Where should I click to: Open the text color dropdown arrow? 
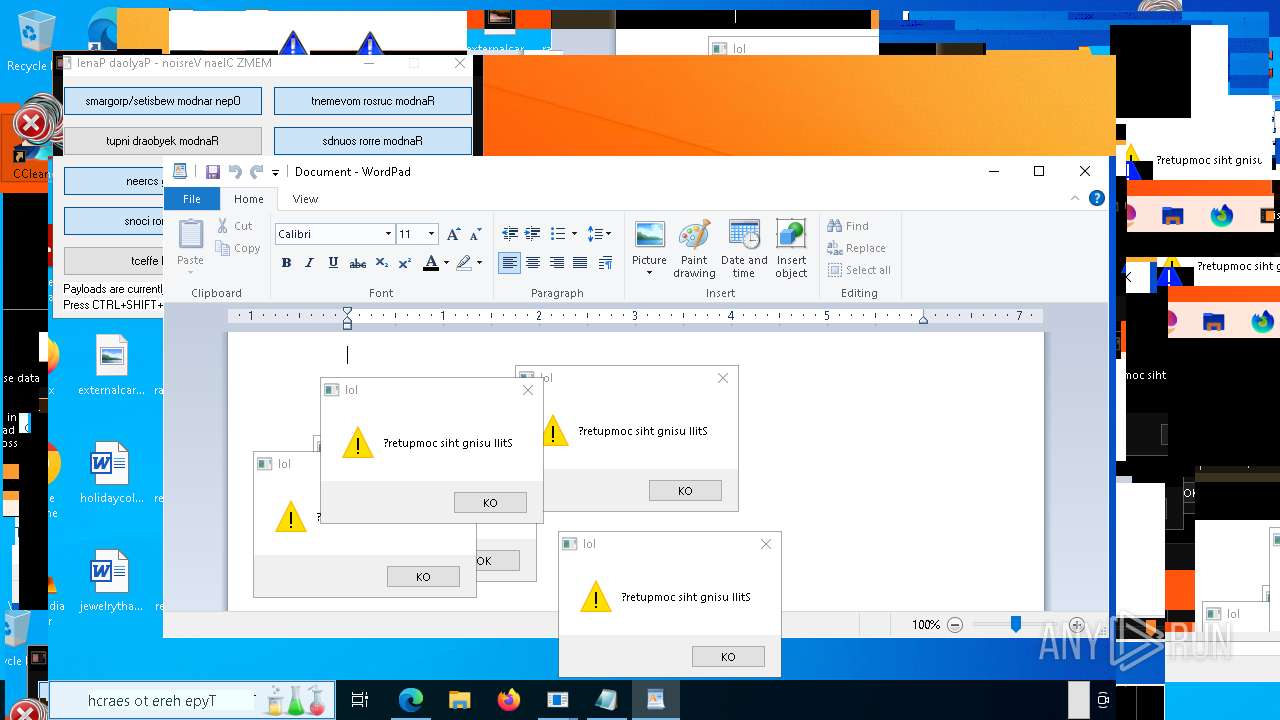click(x=446, y=263)
